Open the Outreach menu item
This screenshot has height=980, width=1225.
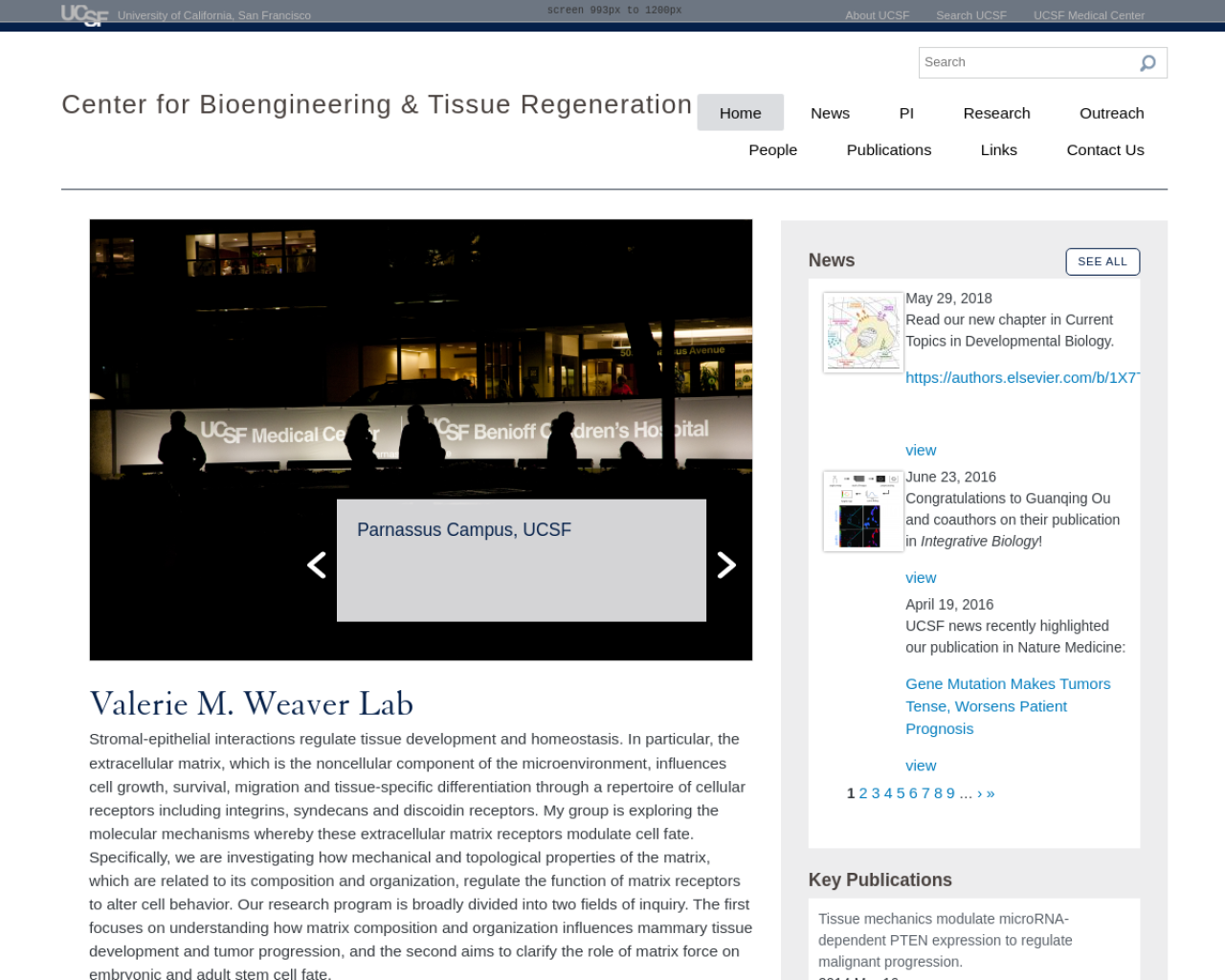(x=1112, y=113)
